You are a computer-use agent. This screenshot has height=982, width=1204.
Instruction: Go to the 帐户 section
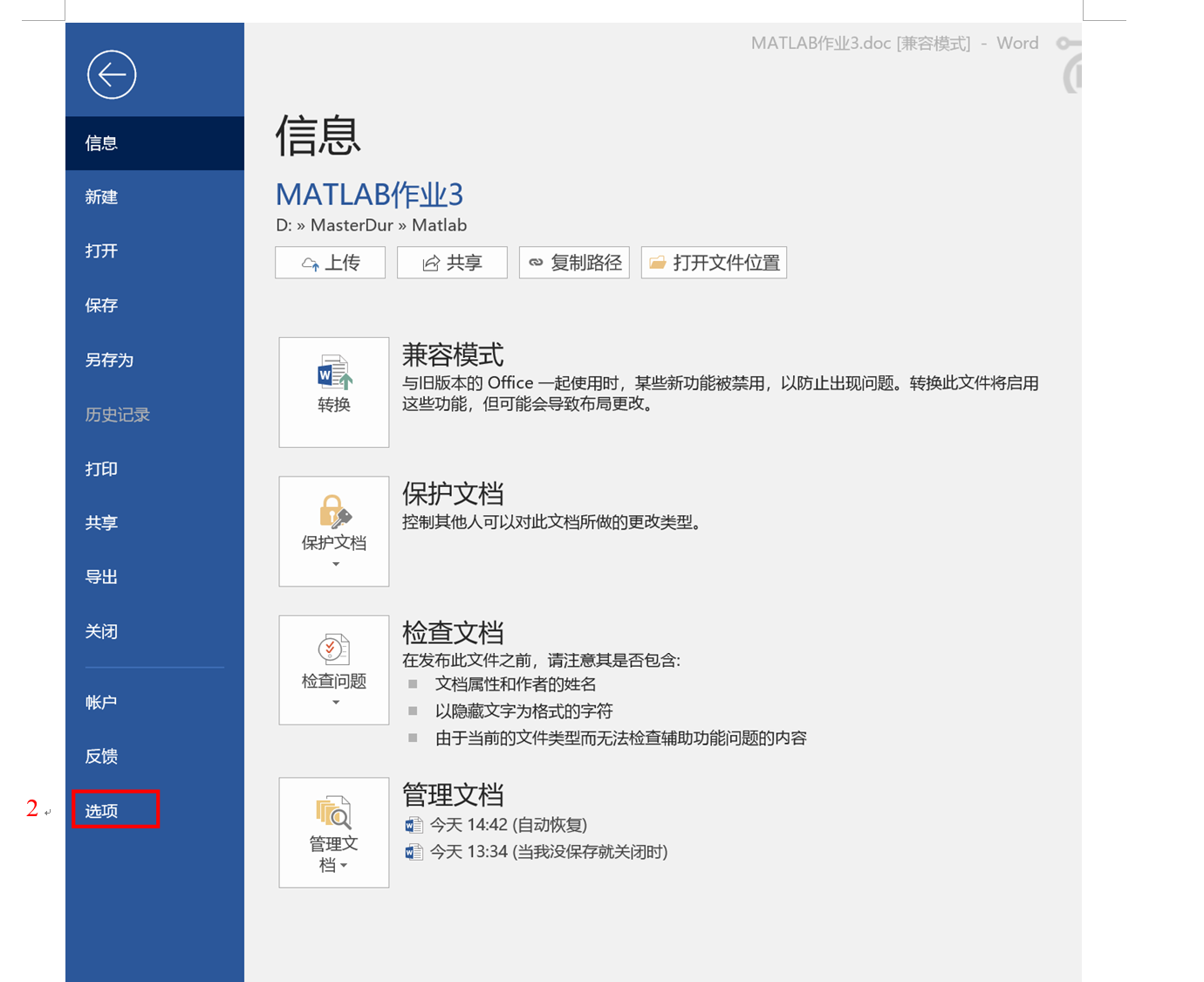[x=100, y=702]
